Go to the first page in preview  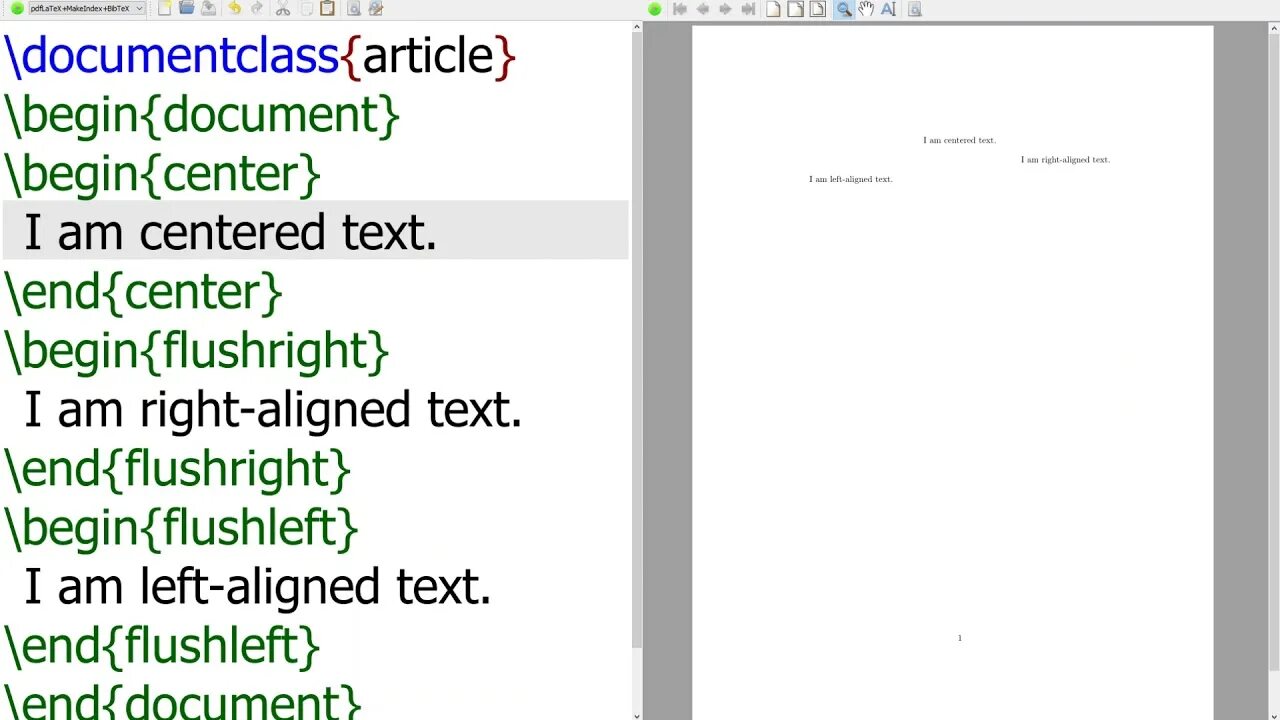tap(680, 9)
